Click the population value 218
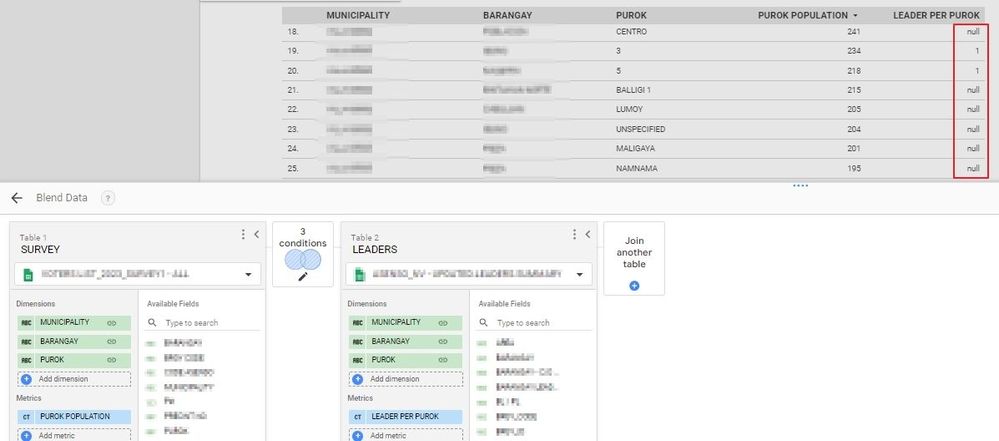 click(854, 71)
